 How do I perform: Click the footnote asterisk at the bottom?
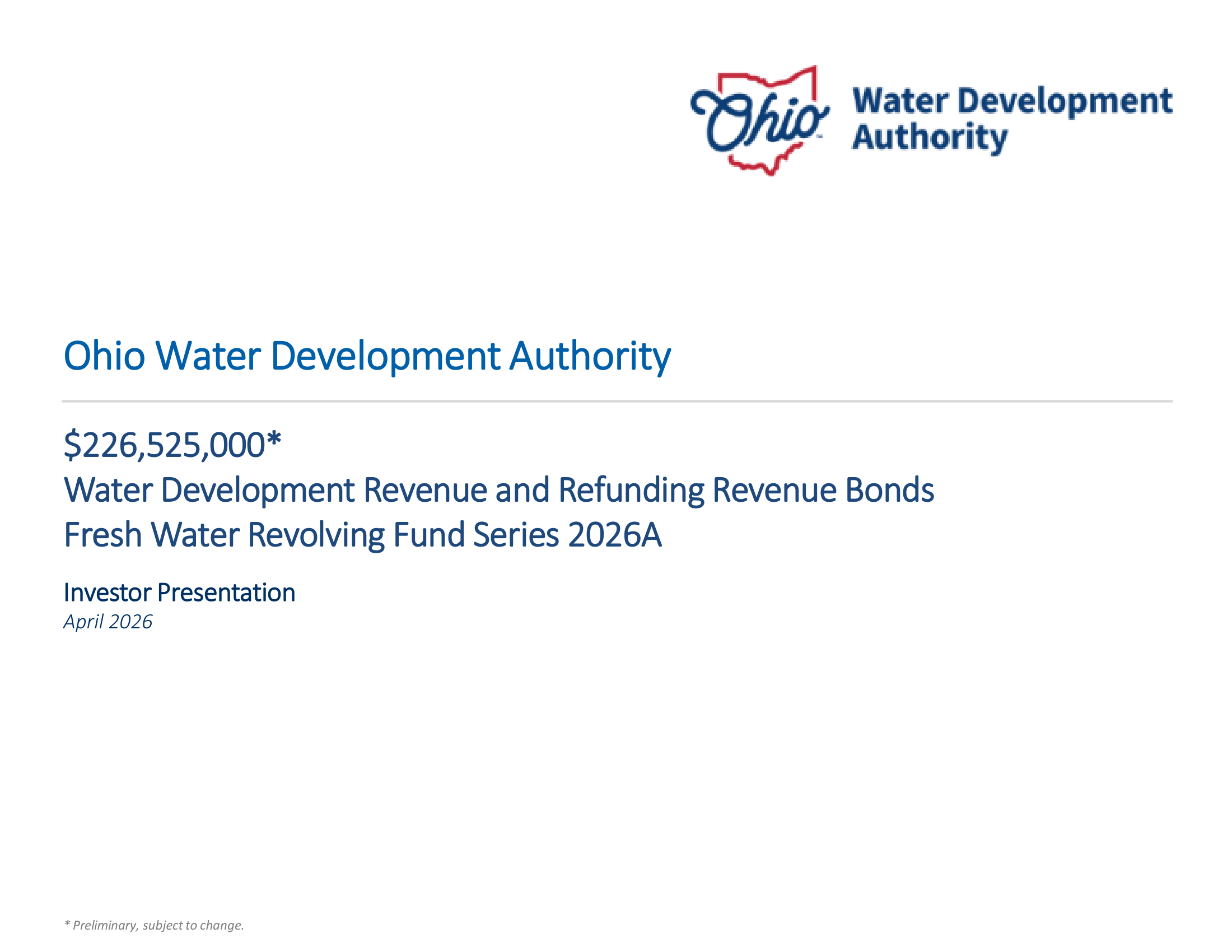[x=67, y=925]
